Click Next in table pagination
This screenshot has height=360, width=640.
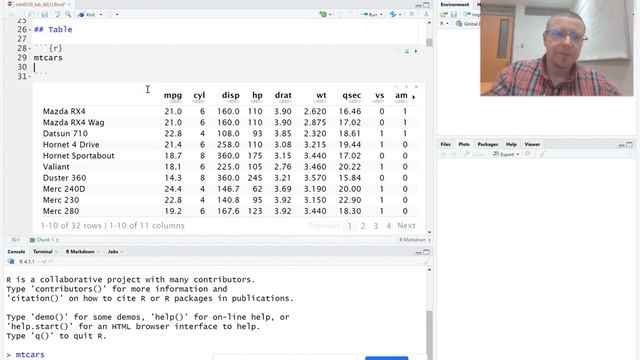point(406,226)
